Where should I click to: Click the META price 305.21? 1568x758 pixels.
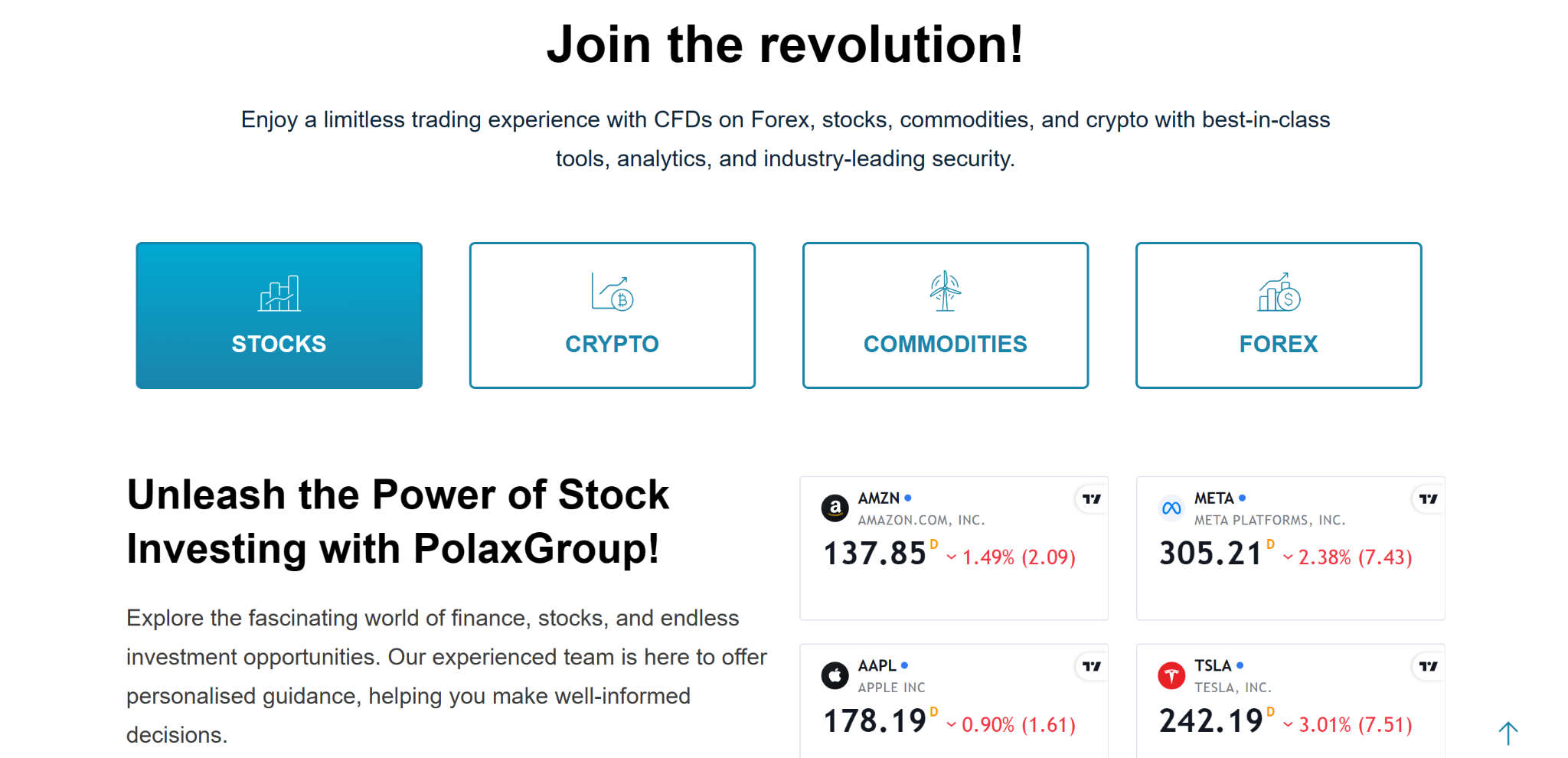click(x=1210, y=554)
